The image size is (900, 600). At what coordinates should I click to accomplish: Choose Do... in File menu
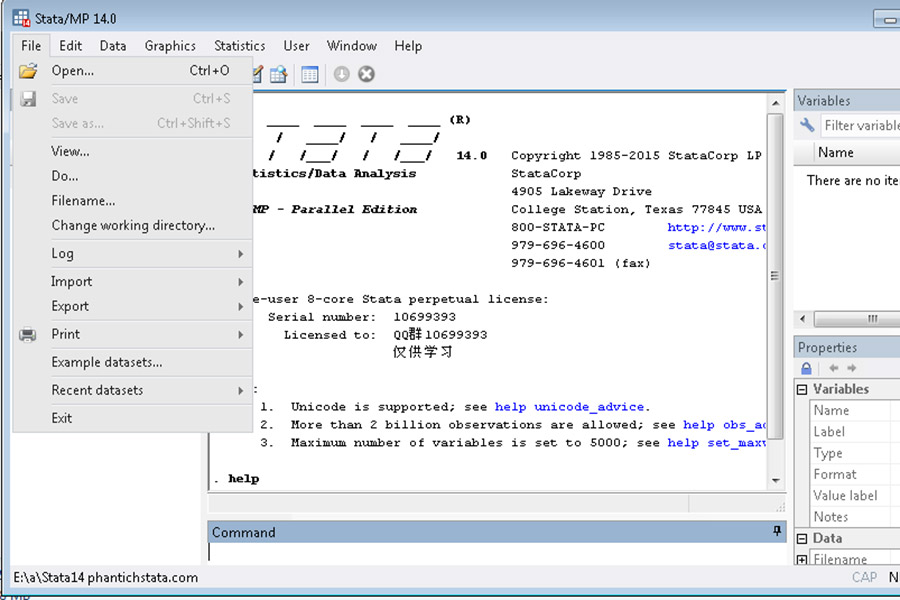(132, 176)
